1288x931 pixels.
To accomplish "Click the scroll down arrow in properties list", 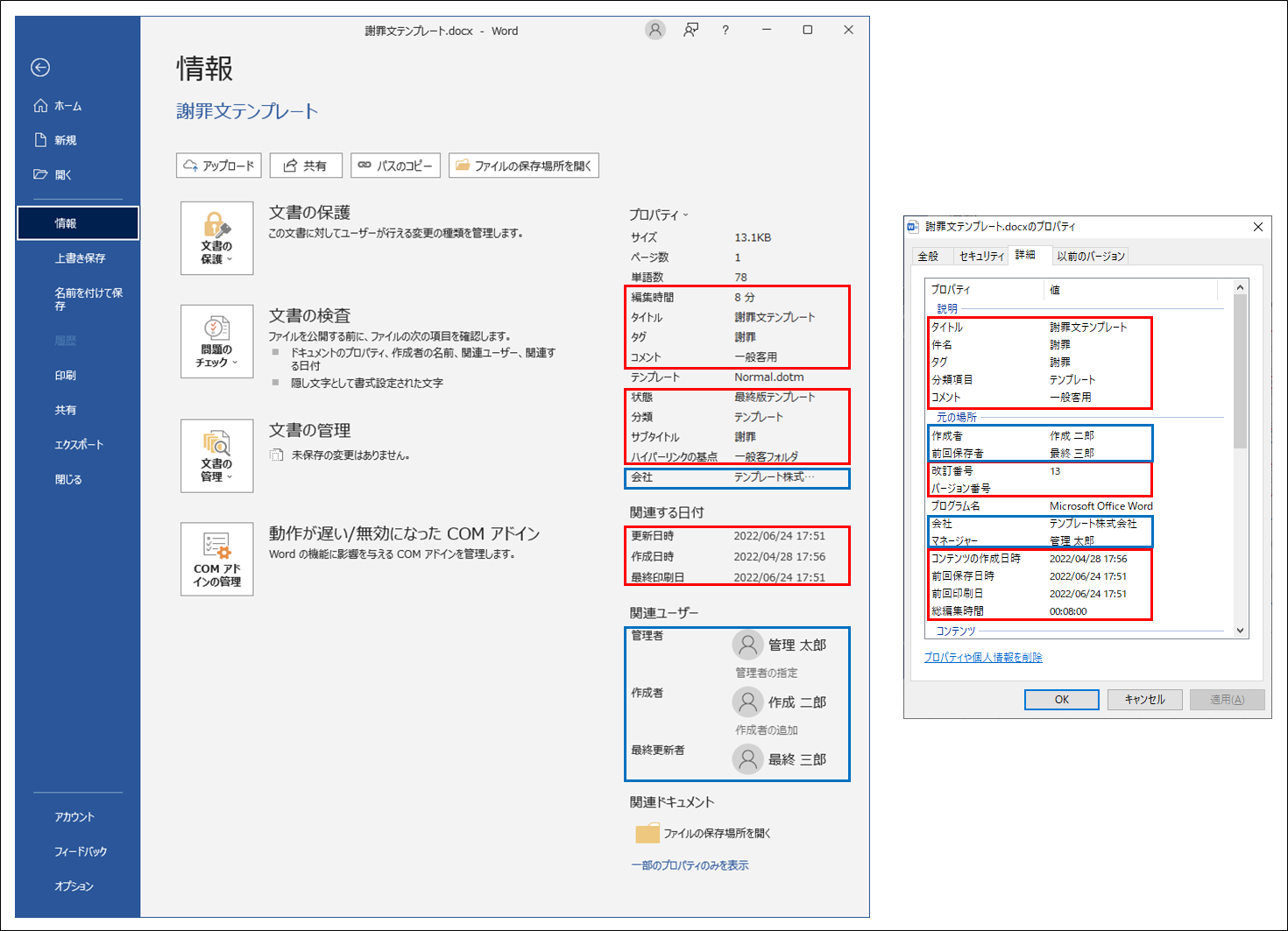I will click(x=1240, y=631).
